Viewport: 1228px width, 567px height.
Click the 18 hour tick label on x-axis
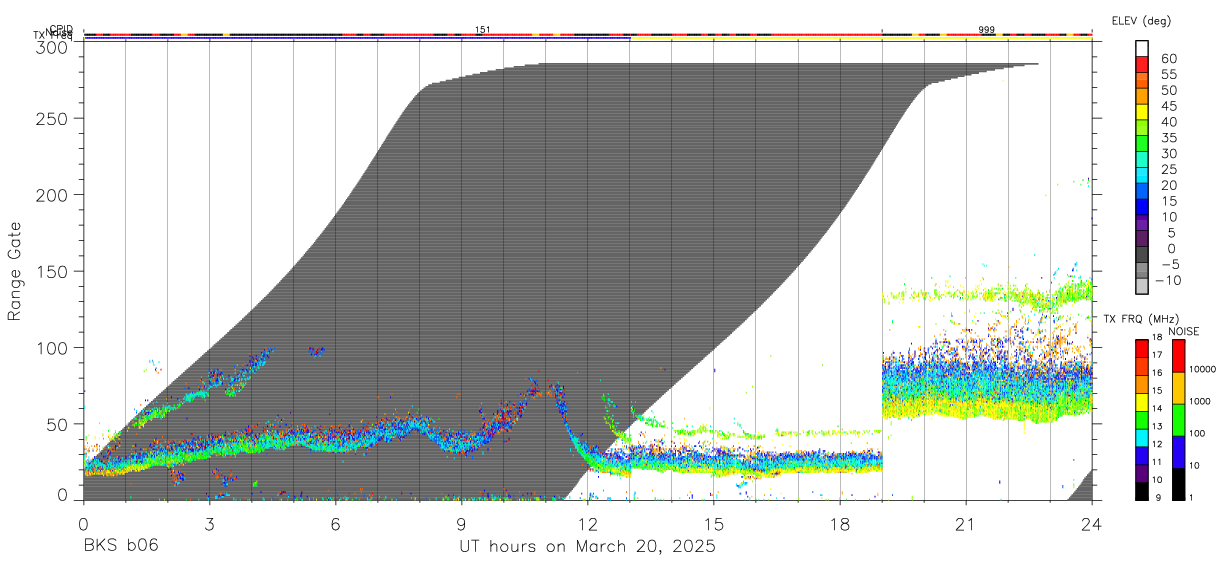840,523
